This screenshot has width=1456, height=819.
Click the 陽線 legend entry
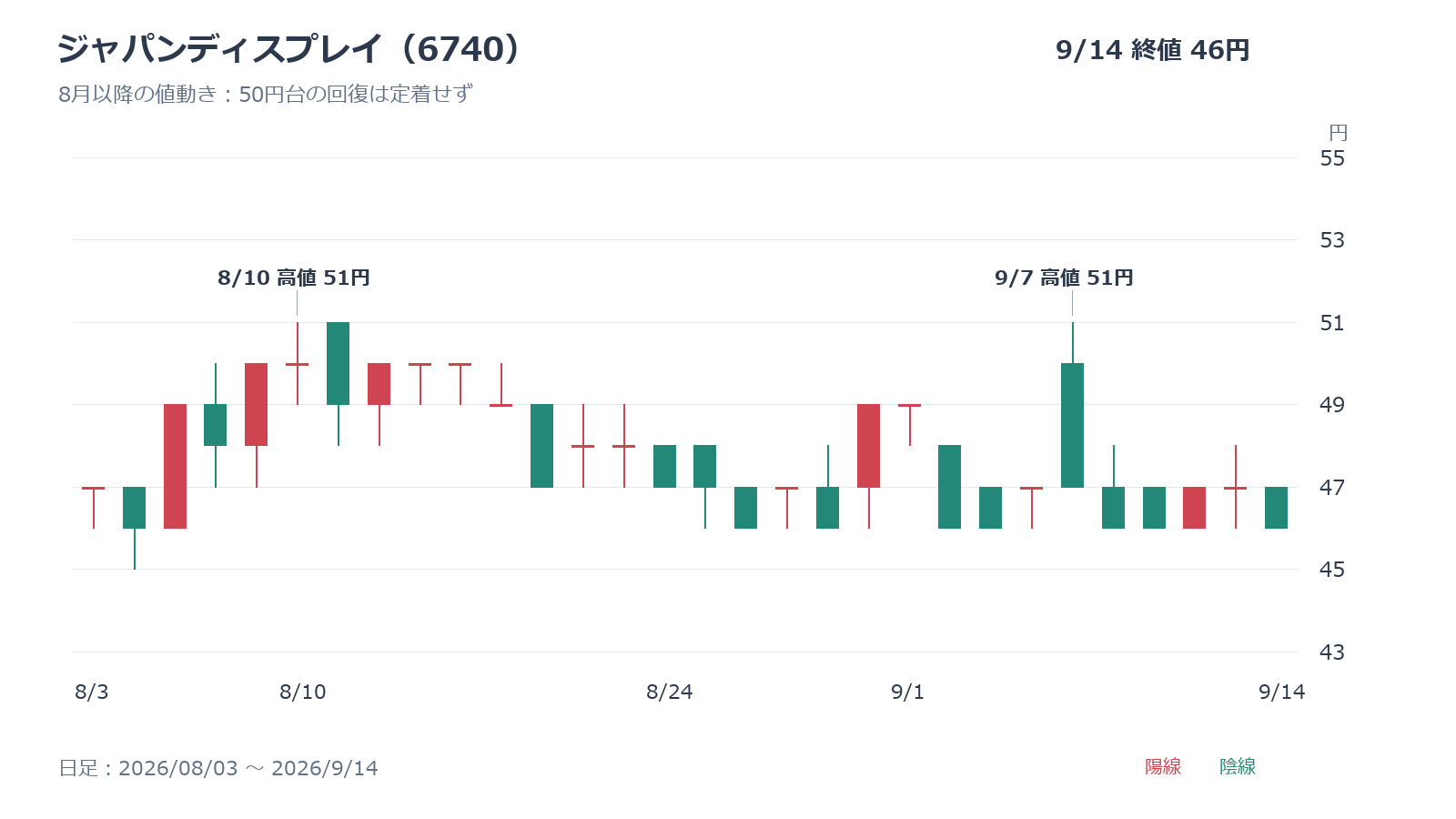(1163, 766)
